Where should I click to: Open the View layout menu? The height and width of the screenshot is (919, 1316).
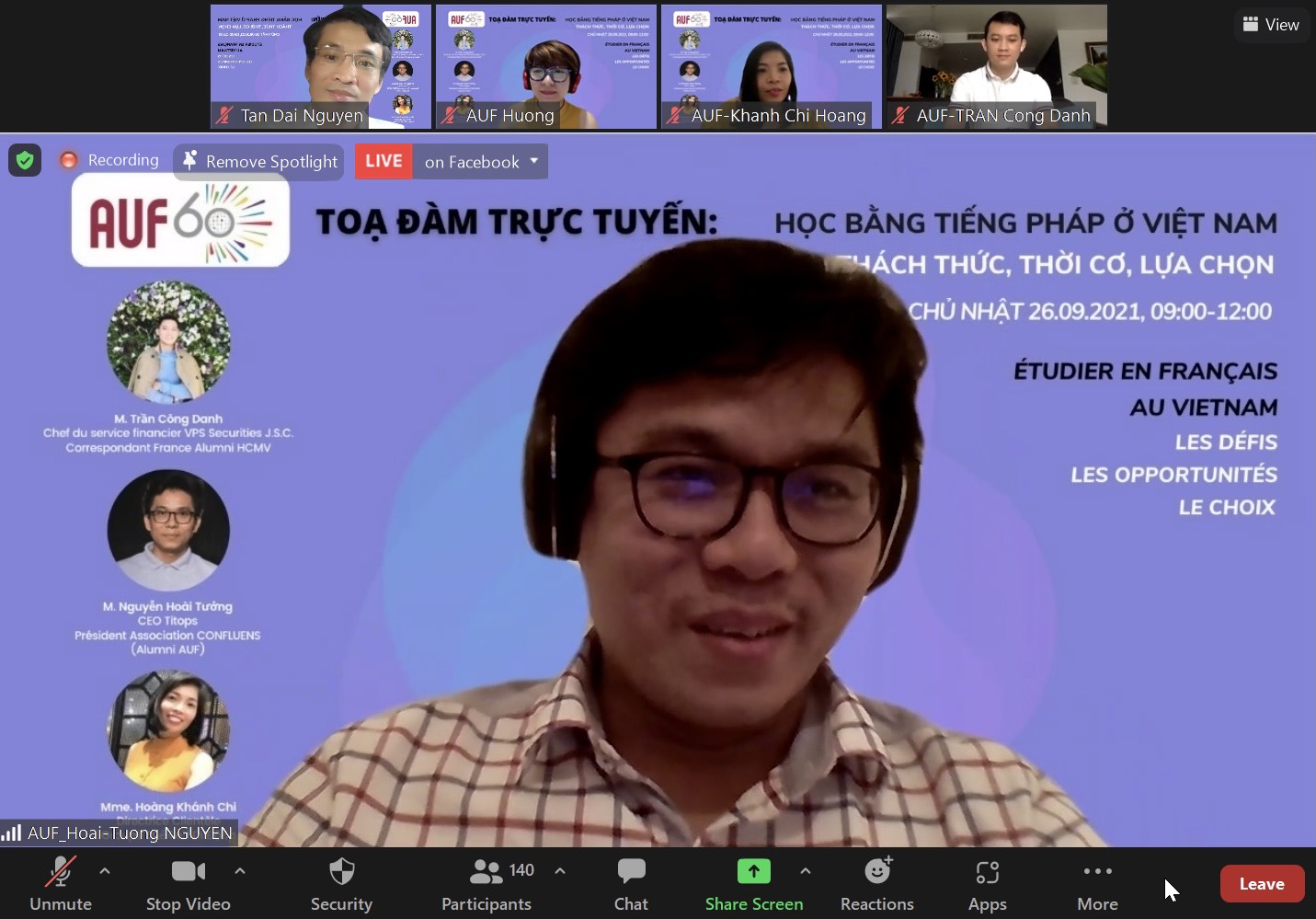(x=1270, y=25)
